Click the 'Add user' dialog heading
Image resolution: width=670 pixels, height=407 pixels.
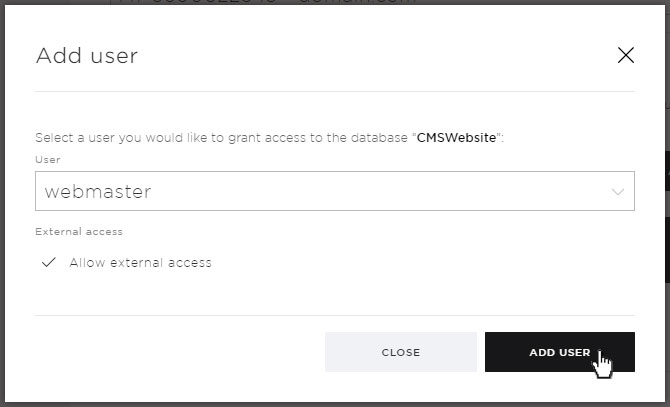click(x=87, y=56)
